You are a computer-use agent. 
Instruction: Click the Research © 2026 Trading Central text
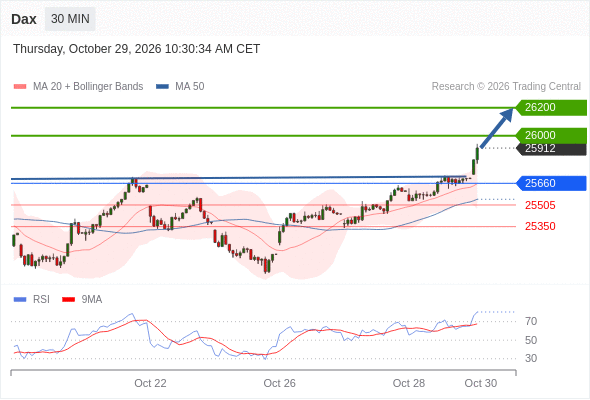pos(506,87)
